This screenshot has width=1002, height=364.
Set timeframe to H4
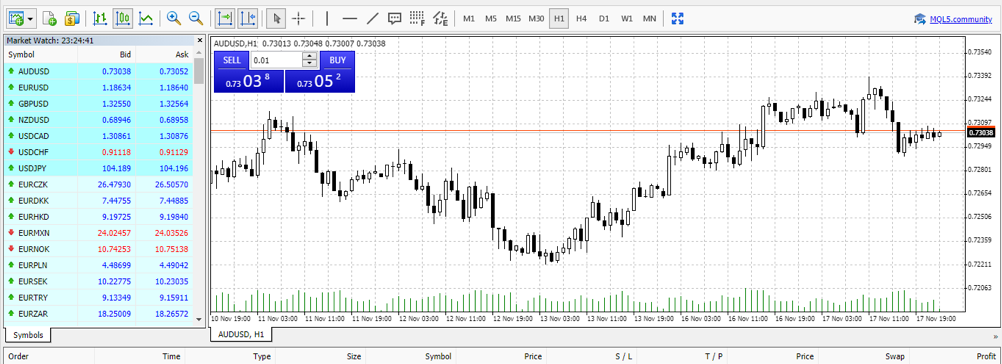tap(581, 19)
